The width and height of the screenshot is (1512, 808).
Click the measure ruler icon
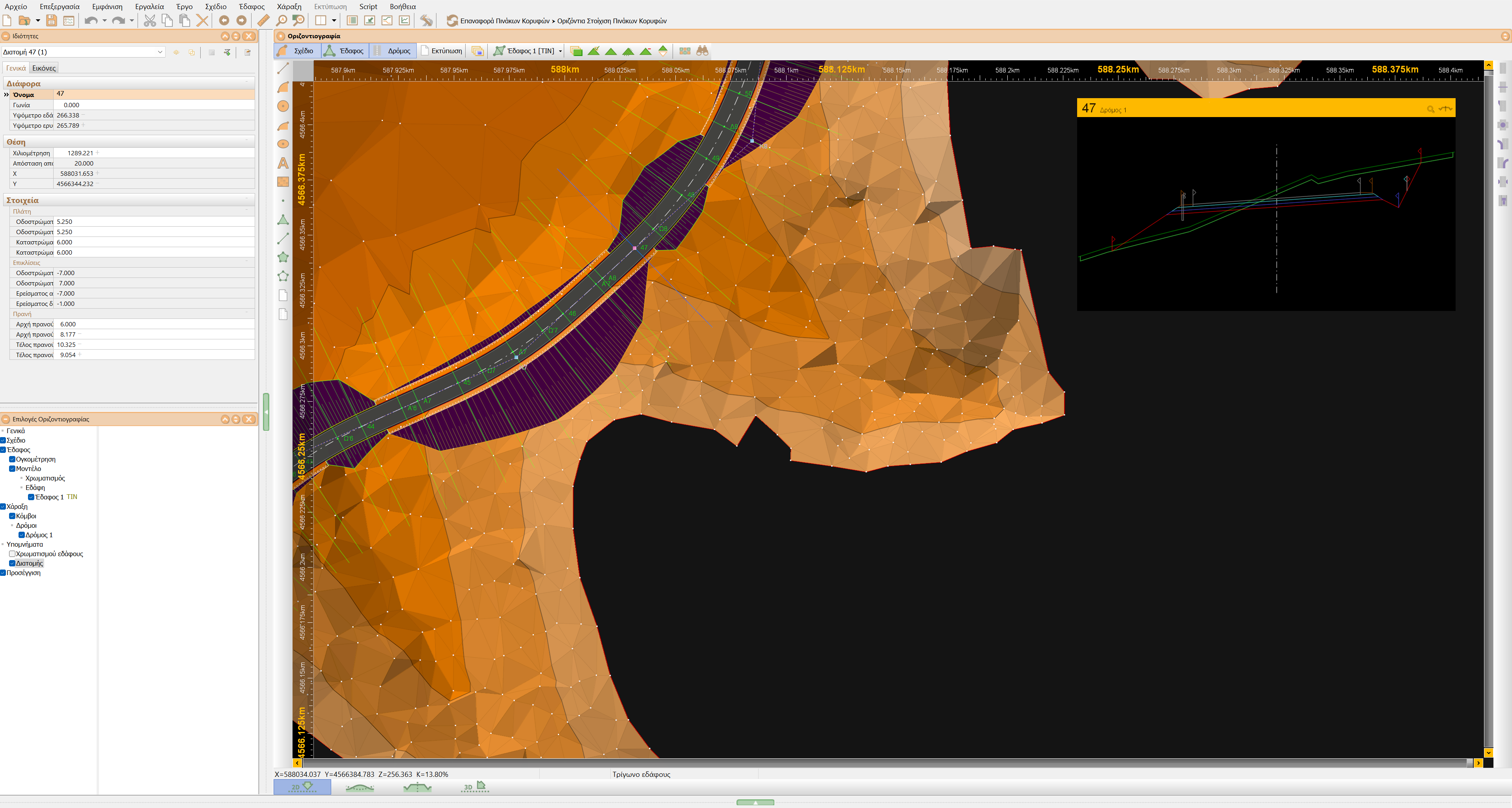coord(263,20)
